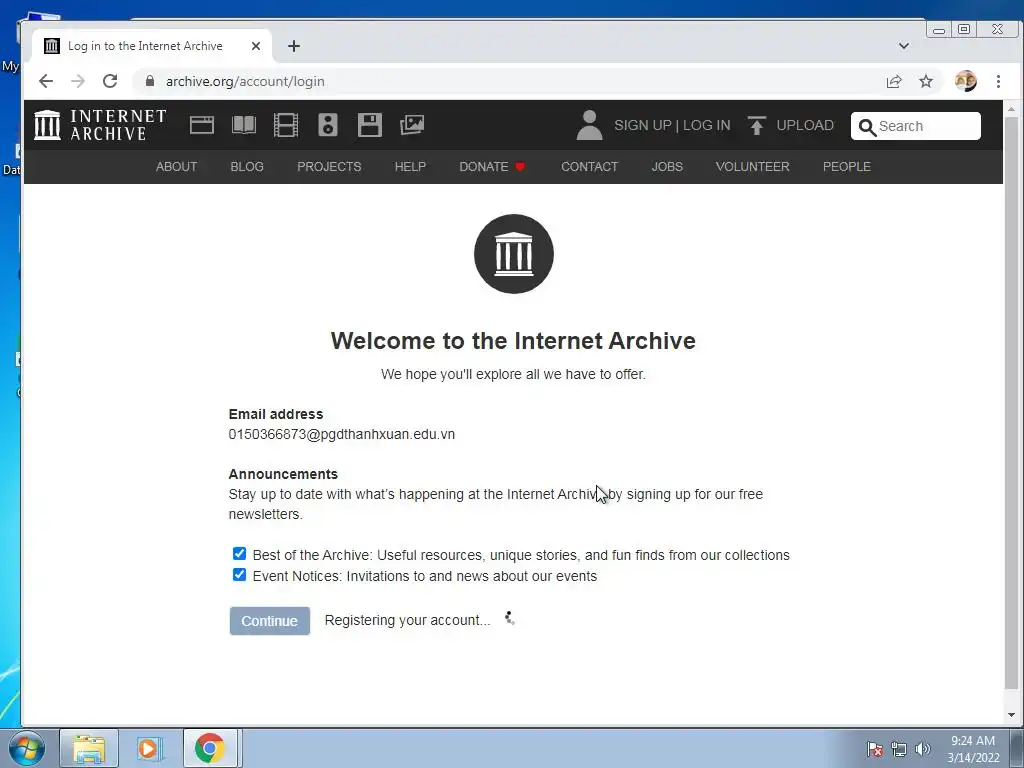Click the red heart next to DONATE
The width and height of the screenshot is (1024, 768).
pos(520,167)
